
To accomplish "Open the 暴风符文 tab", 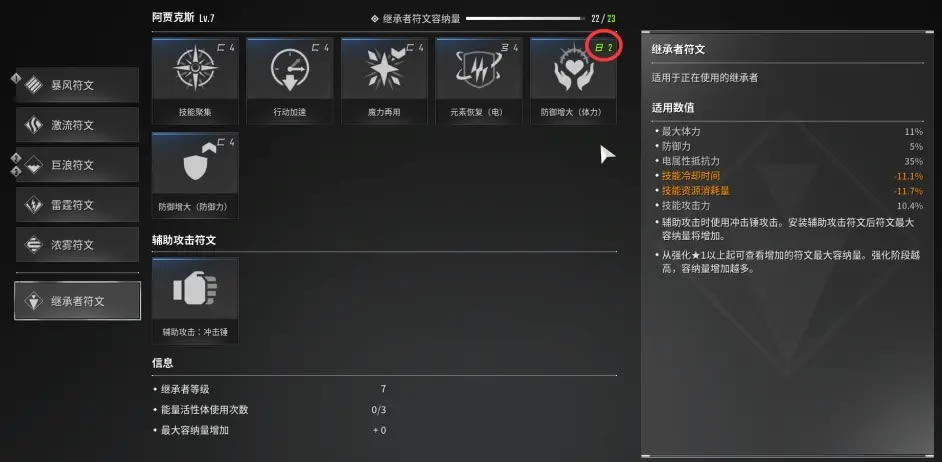I will (77, 85).
